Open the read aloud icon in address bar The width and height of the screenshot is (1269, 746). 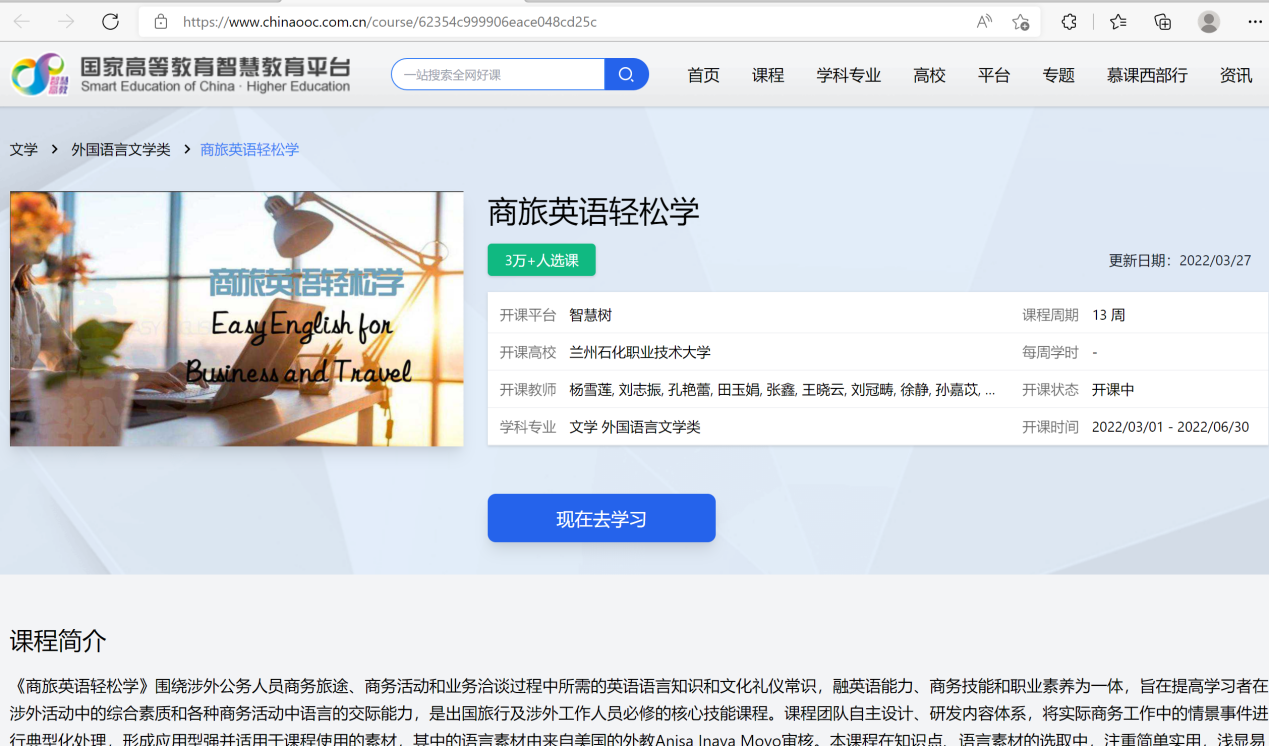pyautogui.click(x=984, y=22)
